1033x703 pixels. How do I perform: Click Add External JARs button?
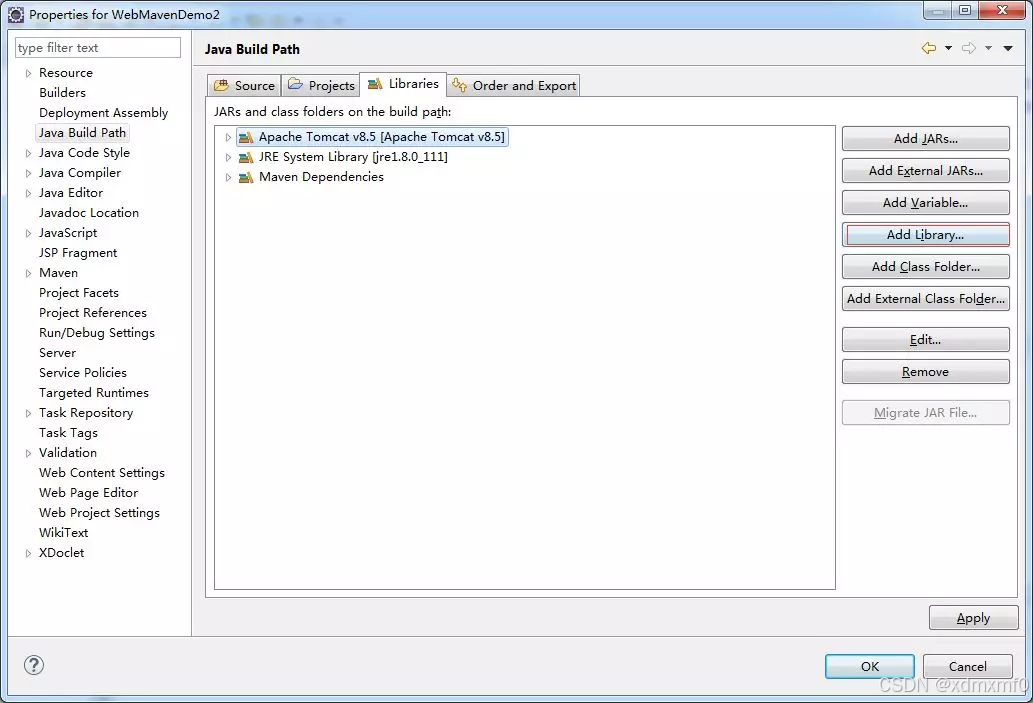[926, 171]
